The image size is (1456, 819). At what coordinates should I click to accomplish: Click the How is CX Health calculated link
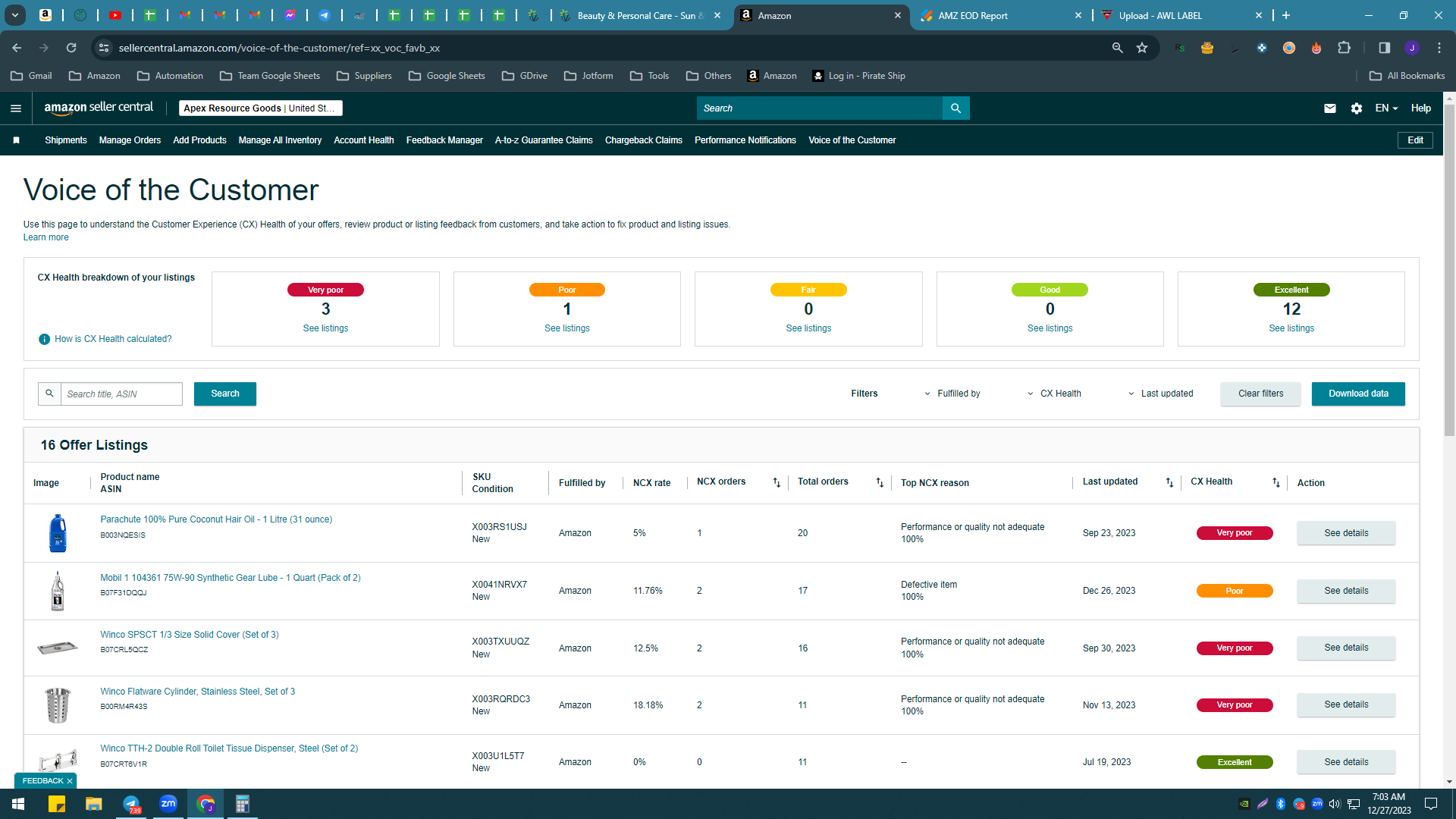click(x=113, y=339)
